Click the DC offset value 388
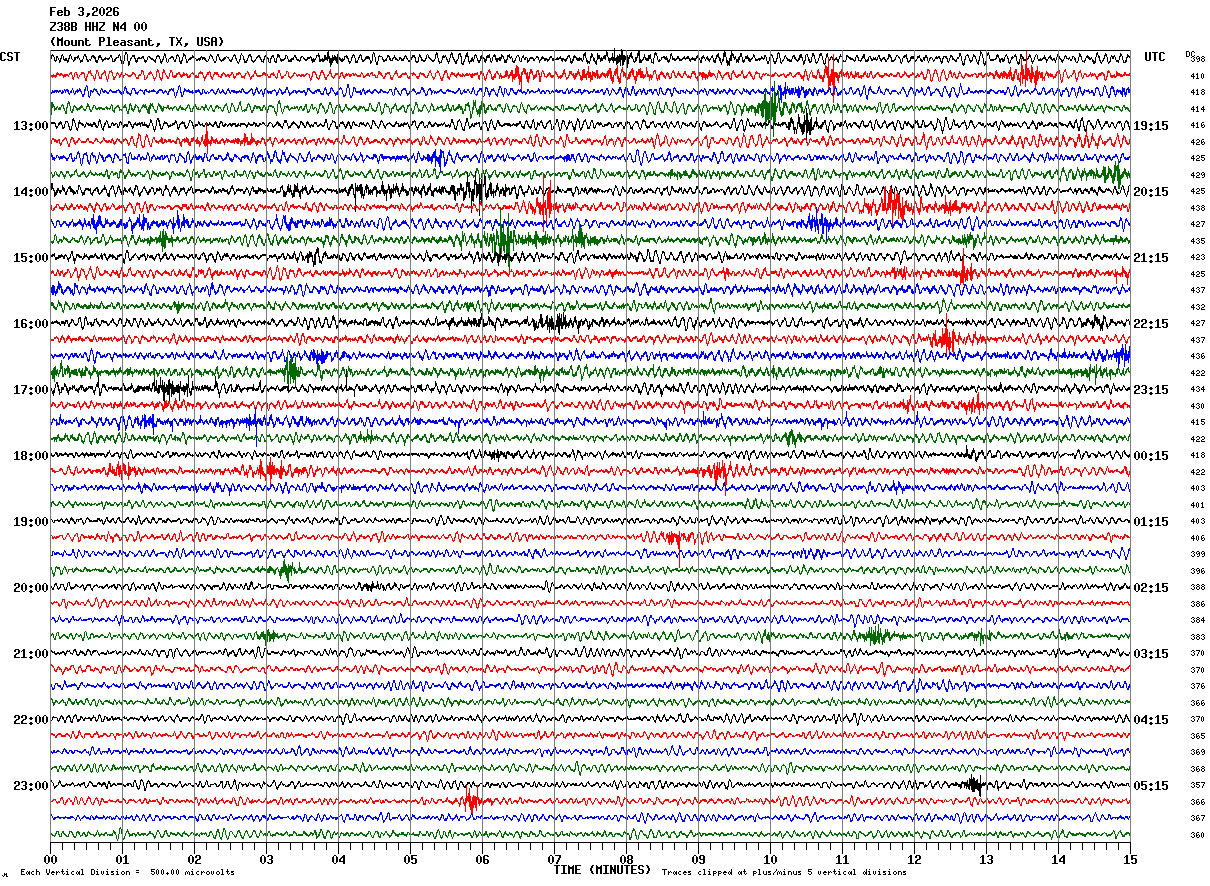The width and height of the screenshot is (1210, 886). (1198, 587)
